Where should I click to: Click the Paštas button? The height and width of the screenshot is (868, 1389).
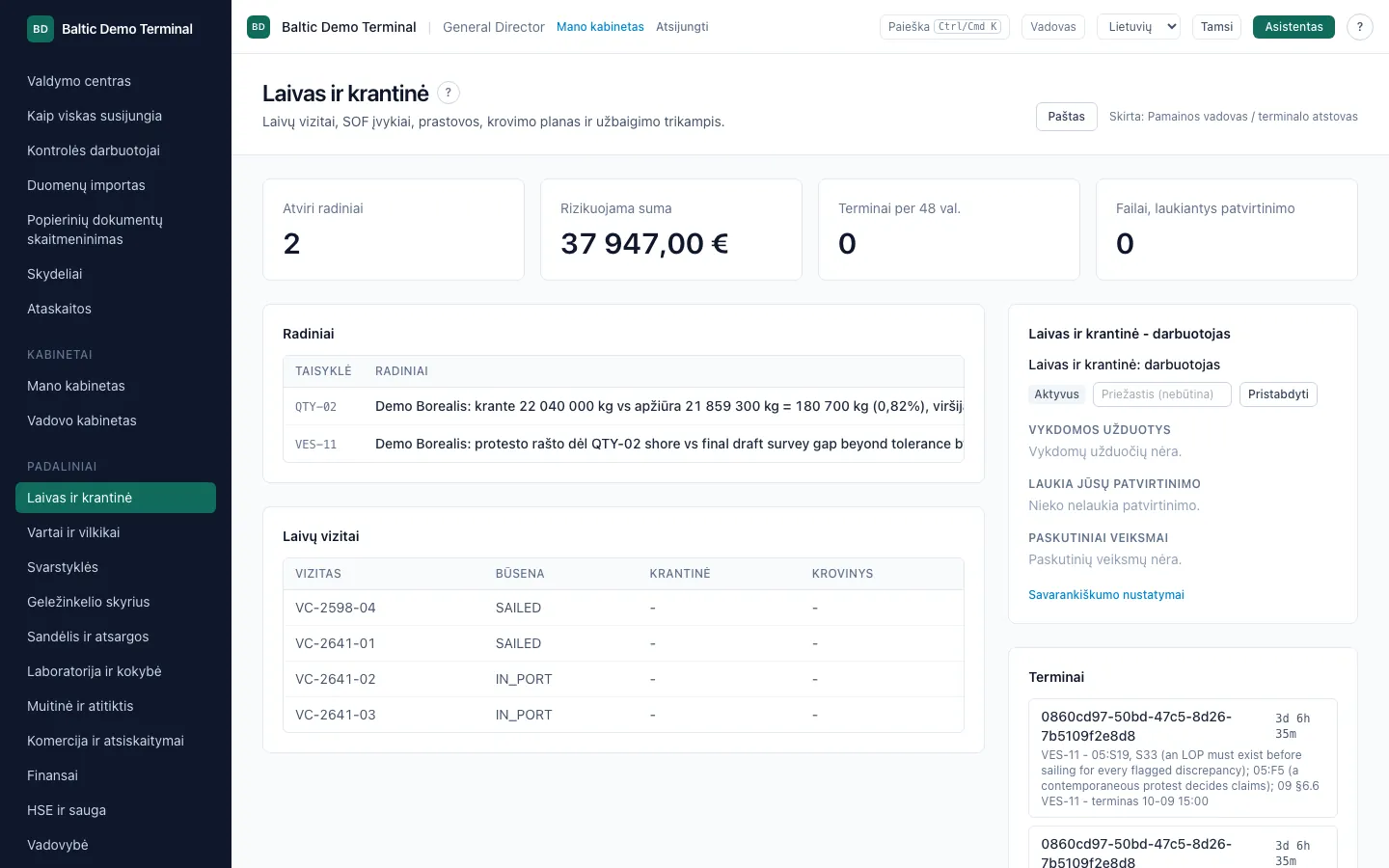point(1067,117)
